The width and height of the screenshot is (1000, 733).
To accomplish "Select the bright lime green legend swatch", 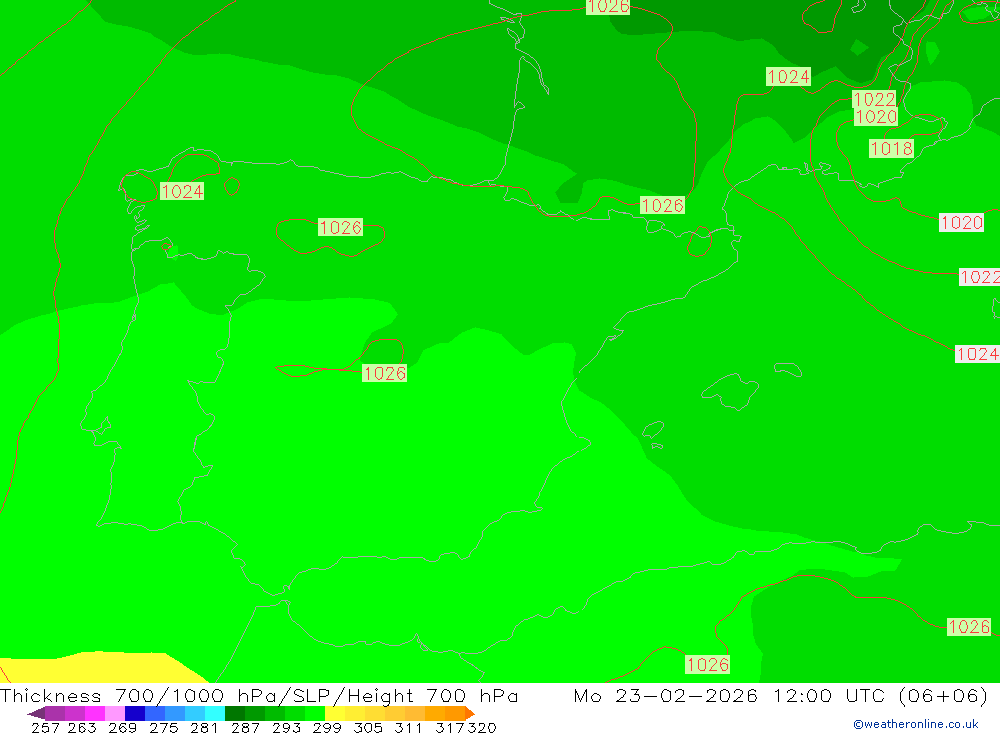I will click(x=315, y=713).
